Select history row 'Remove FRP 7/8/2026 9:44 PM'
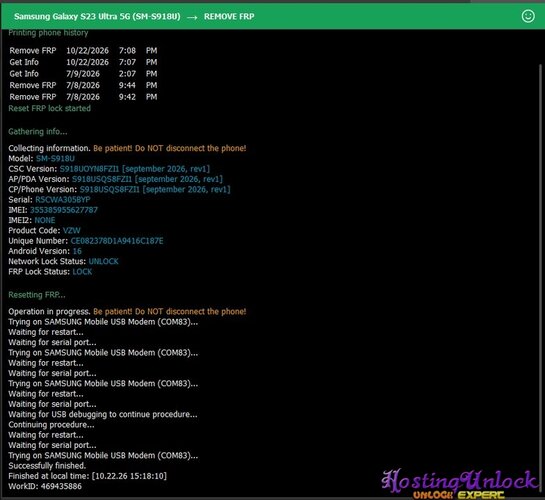Screen dimensions: 545x500 click(83, 85)
